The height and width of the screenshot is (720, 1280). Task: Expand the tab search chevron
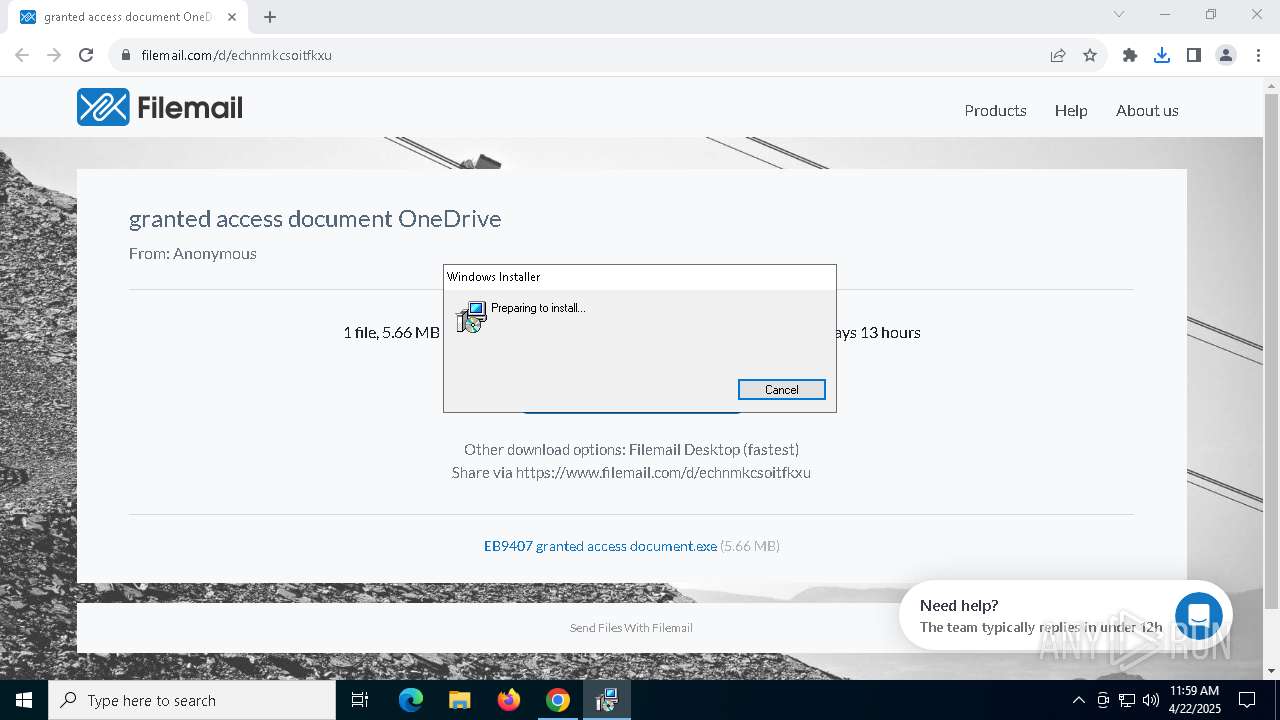click(1119, 14)
